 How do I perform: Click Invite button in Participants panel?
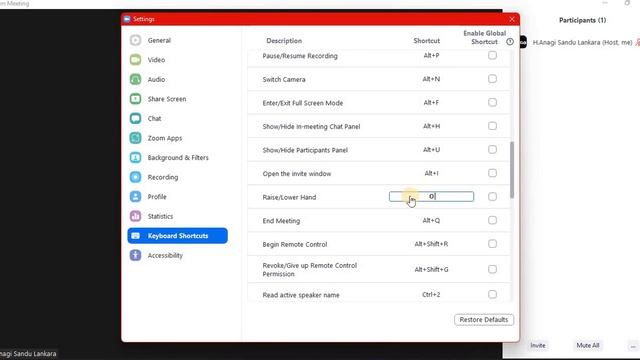click(x=538, y=345)
